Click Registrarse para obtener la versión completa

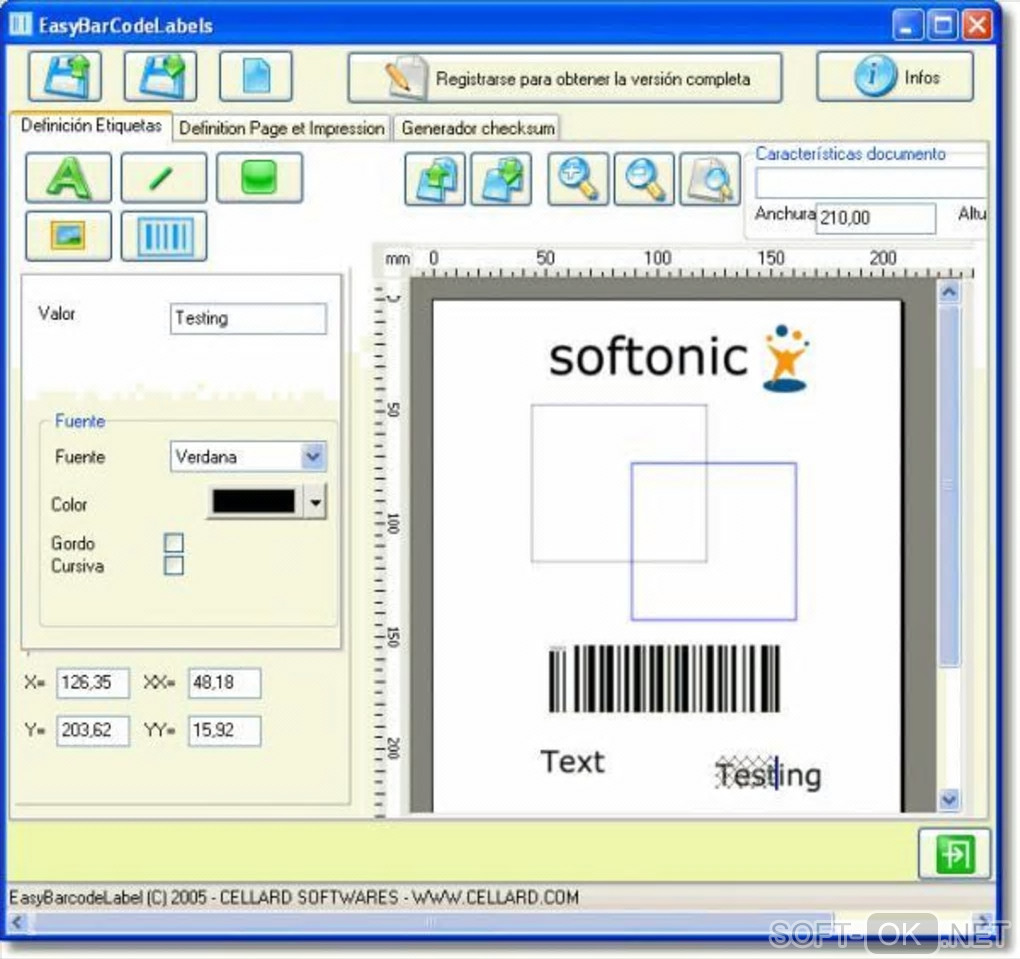point(565,78)
